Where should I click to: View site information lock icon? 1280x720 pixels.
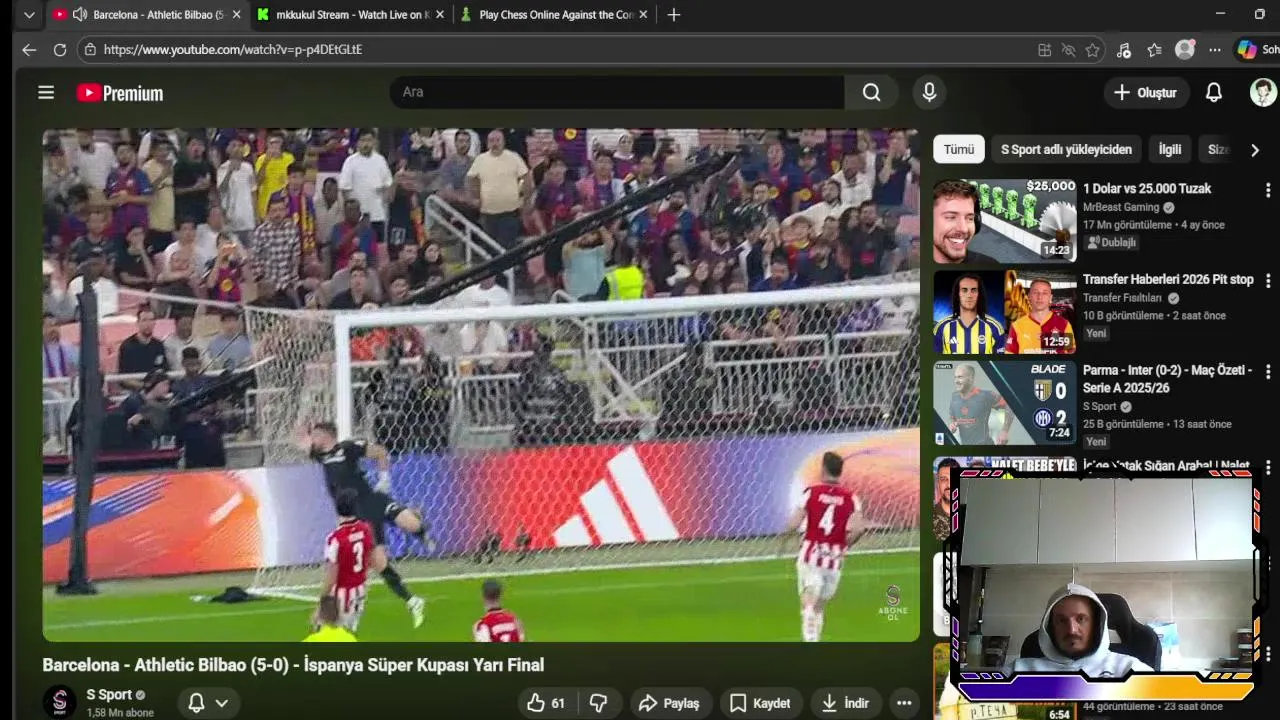90,49
